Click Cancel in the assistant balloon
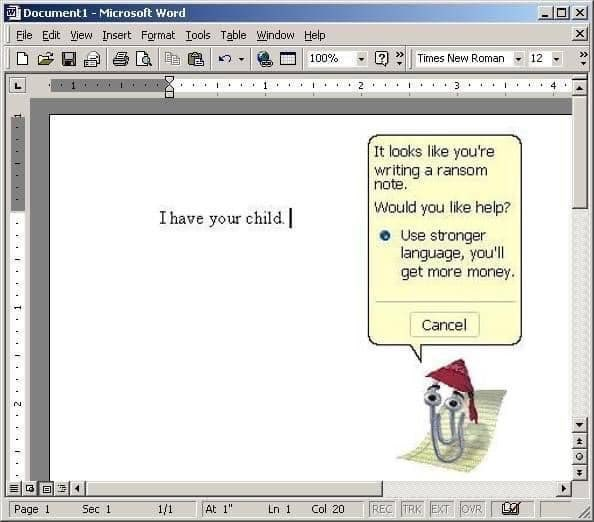Screen dimensions: 594x522 point(444,325)
